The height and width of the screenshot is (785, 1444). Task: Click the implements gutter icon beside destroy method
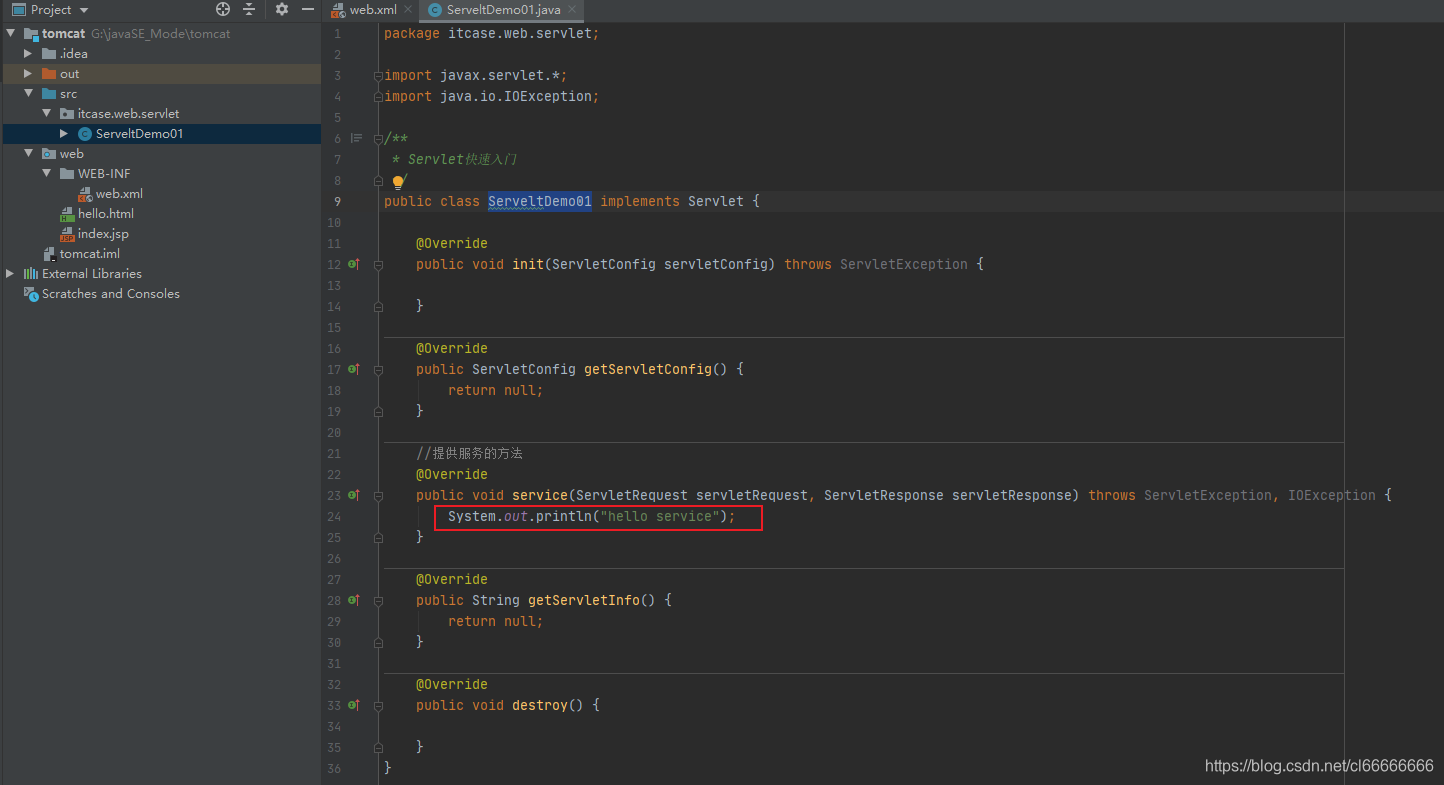pos(353,705)
